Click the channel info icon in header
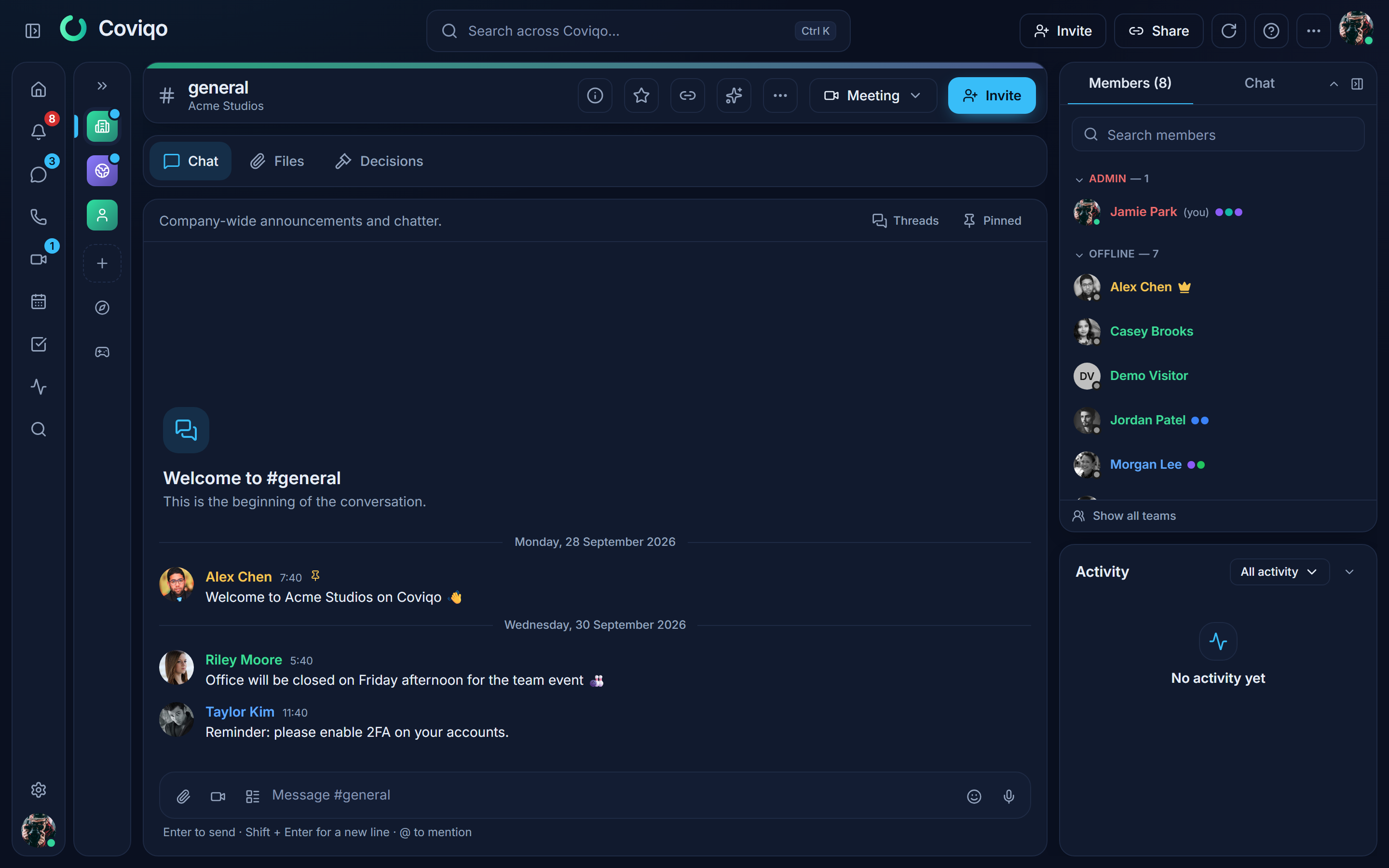The image size is (1389, 868). (x=595, y=95)
